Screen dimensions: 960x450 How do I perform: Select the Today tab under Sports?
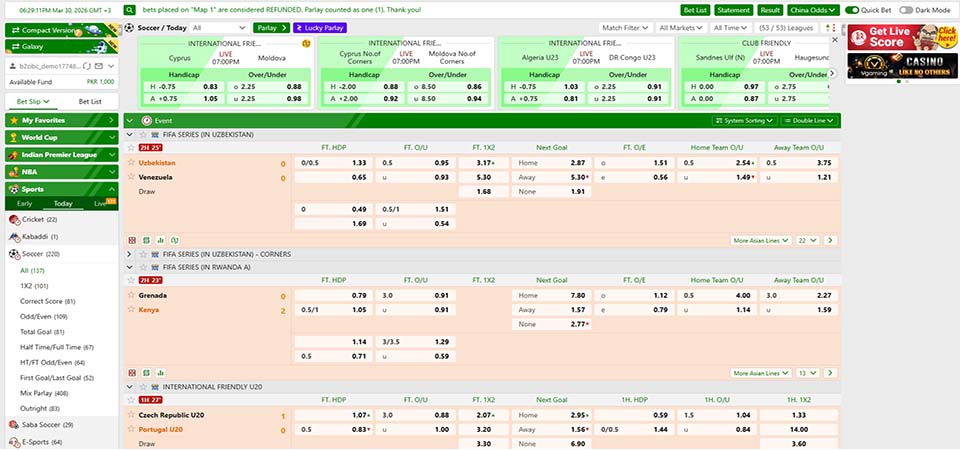[x=62, y=203]
